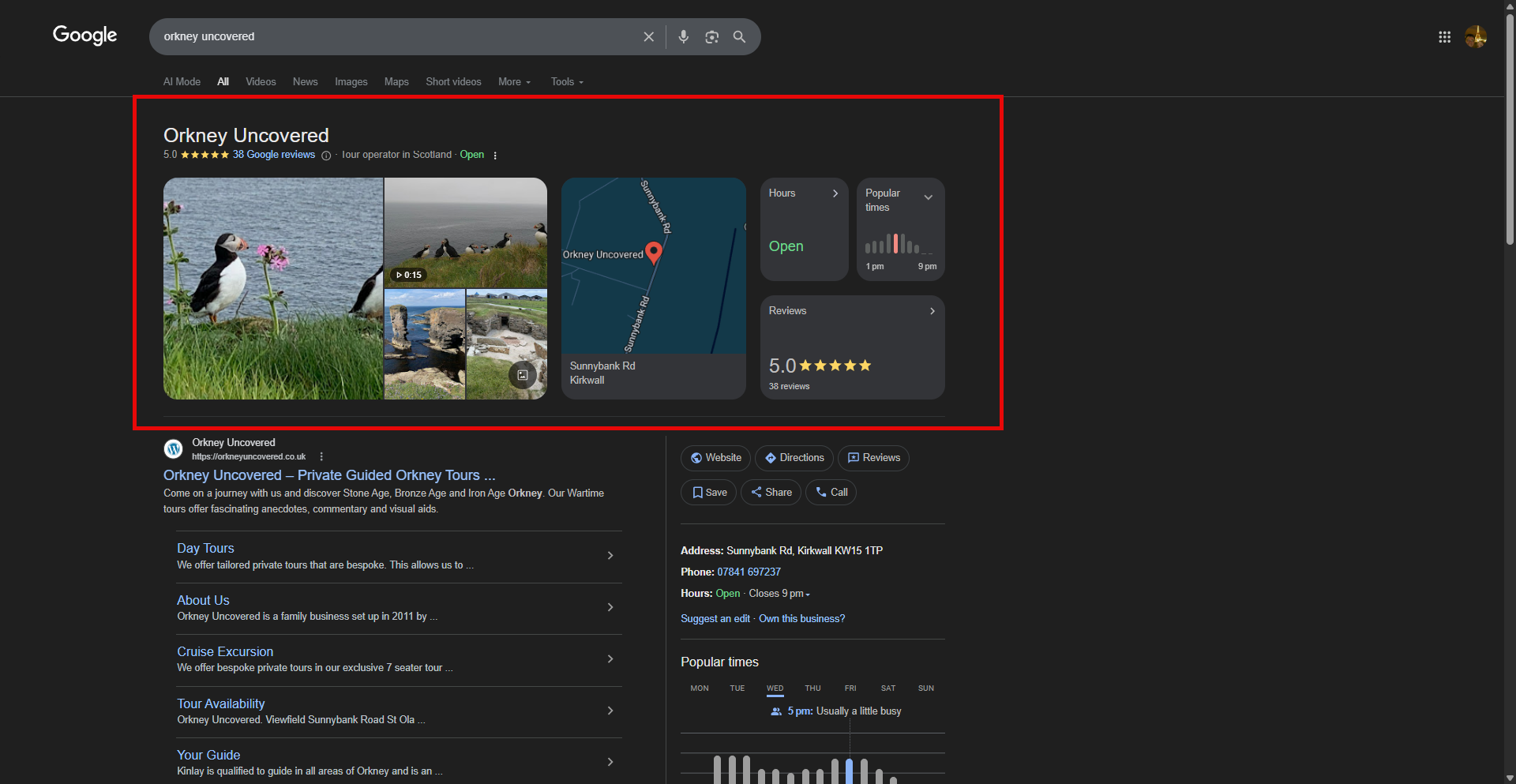The image size is (1516, 784).
Task: Click 38 Google reviews link
Action: tap(274, 155)
